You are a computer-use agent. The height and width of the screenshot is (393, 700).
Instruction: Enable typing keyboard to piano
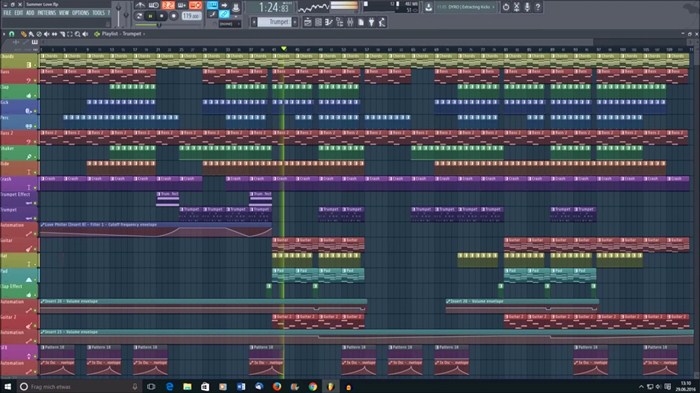(x=212, y=5)
